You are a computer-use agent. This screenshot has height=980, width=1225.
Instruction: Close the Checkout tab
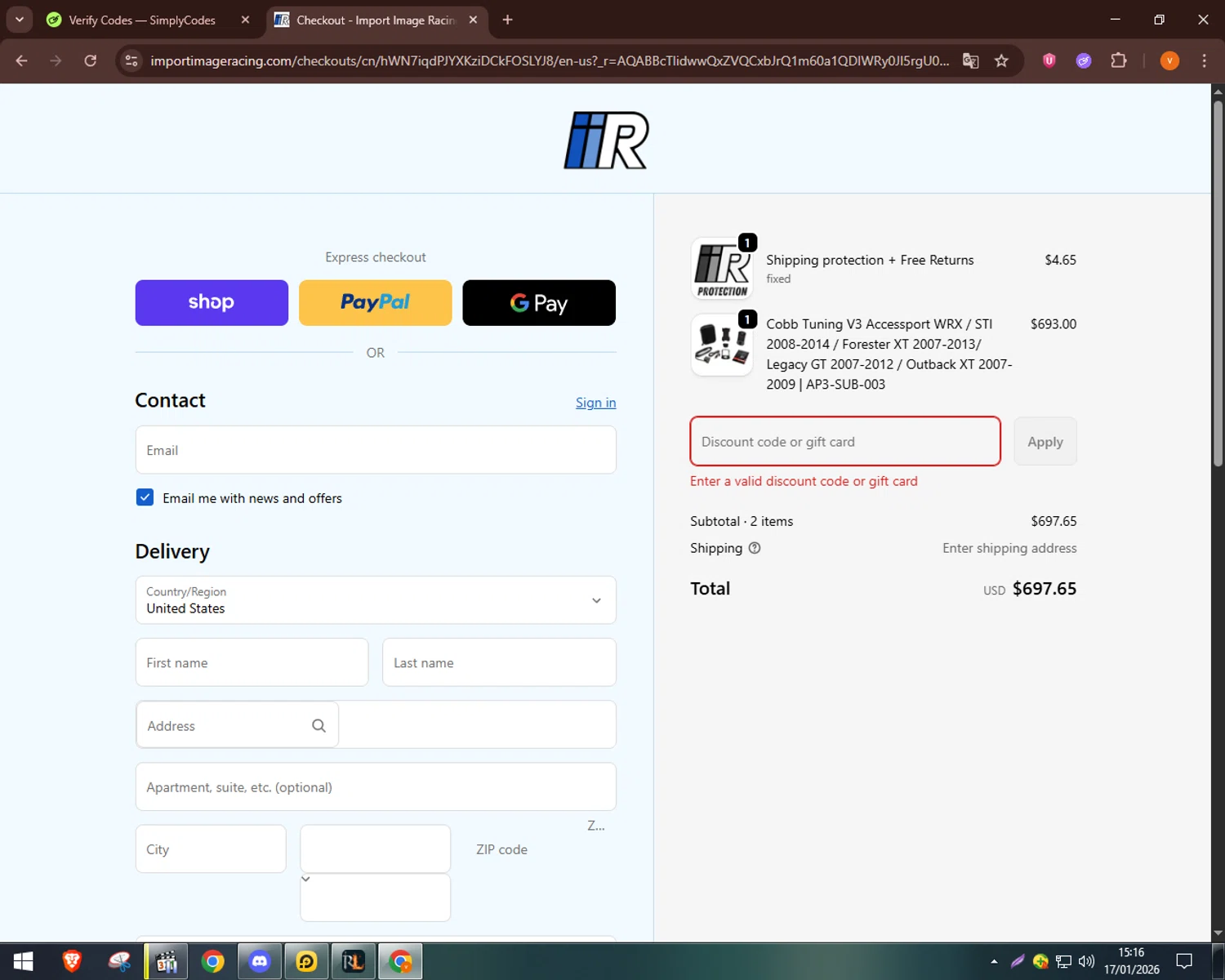coord(473,20)
